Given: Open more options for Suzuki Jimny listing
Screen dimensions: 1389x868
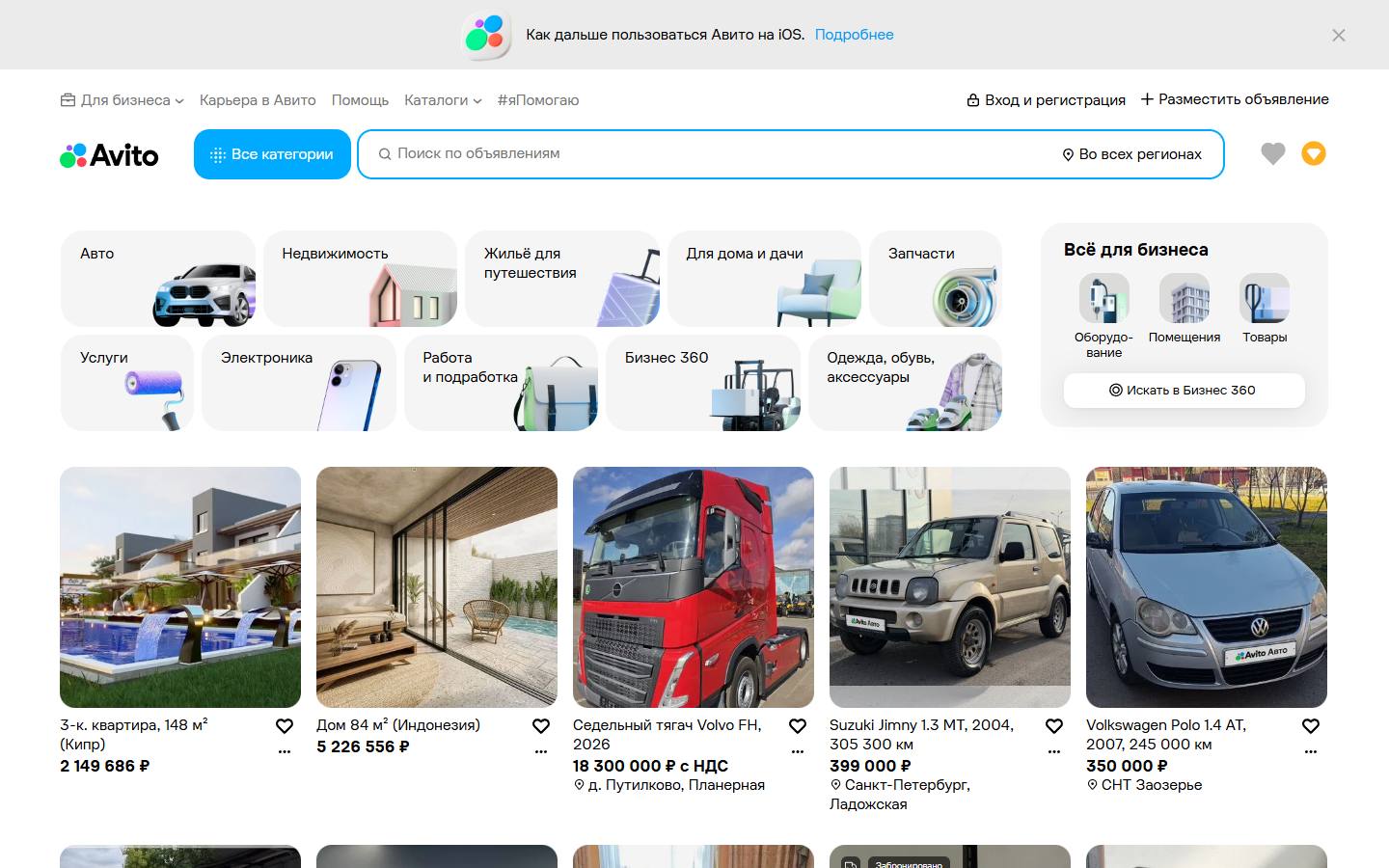Looking at the screenshot, I should point(1054,751).
